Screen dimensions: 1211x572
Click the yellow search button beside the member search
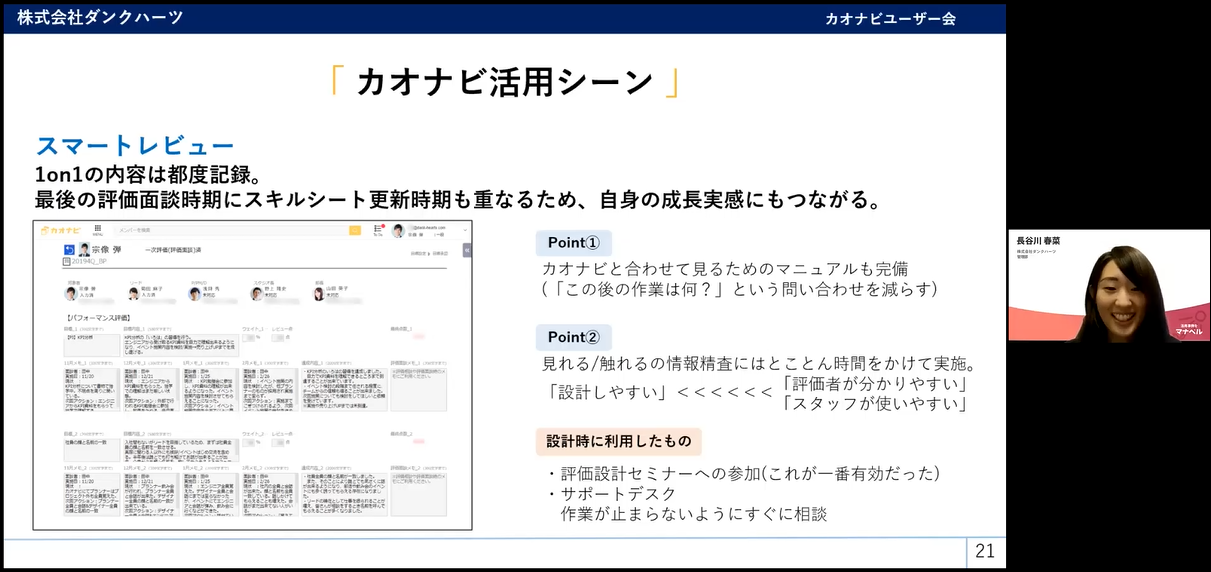point(355,230)
